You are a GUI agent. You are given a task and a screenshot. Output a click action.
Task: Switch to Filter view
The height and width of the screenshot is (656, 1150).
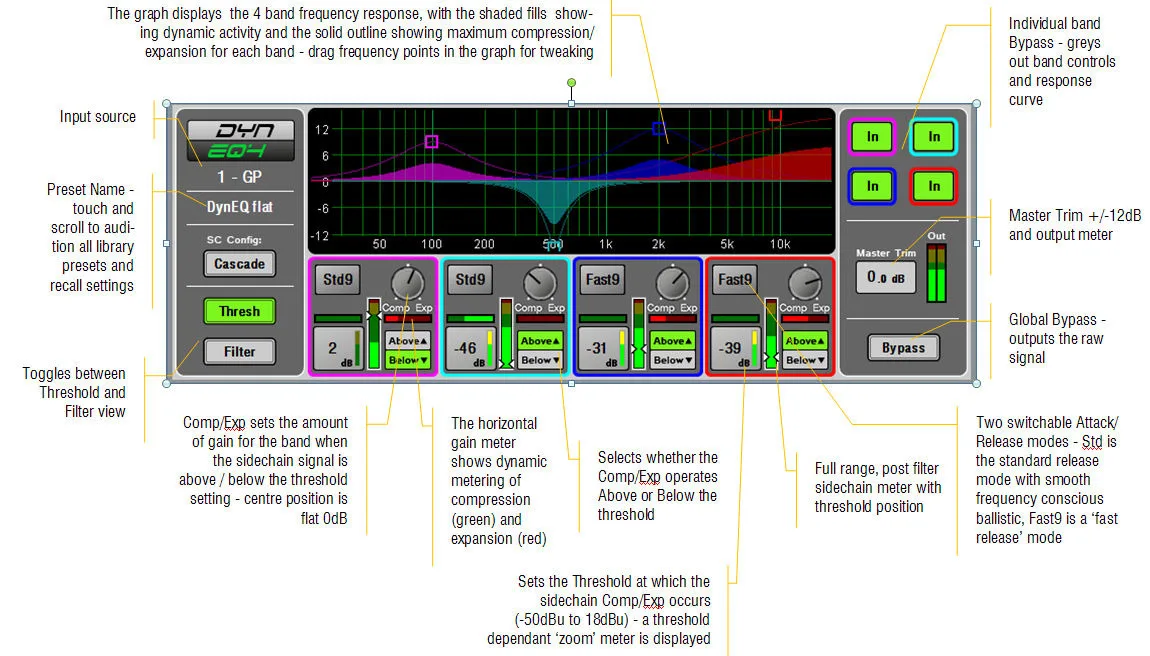239,351
